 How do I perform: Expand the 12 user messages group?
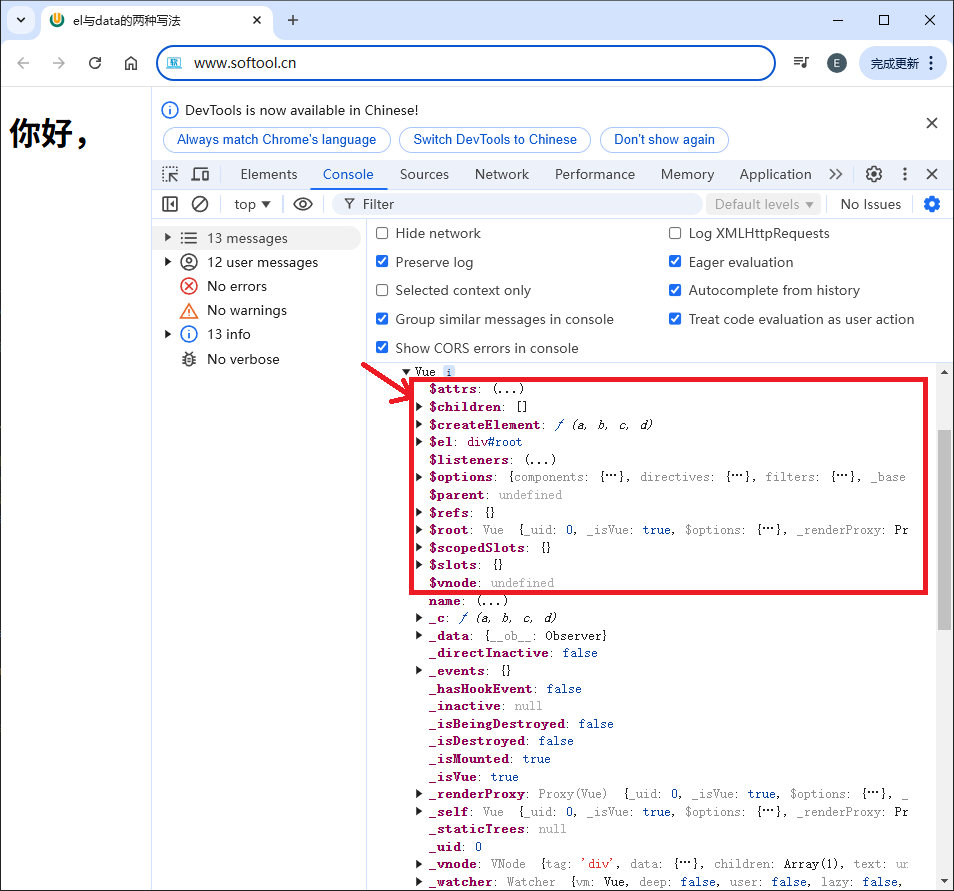(168, 262)
